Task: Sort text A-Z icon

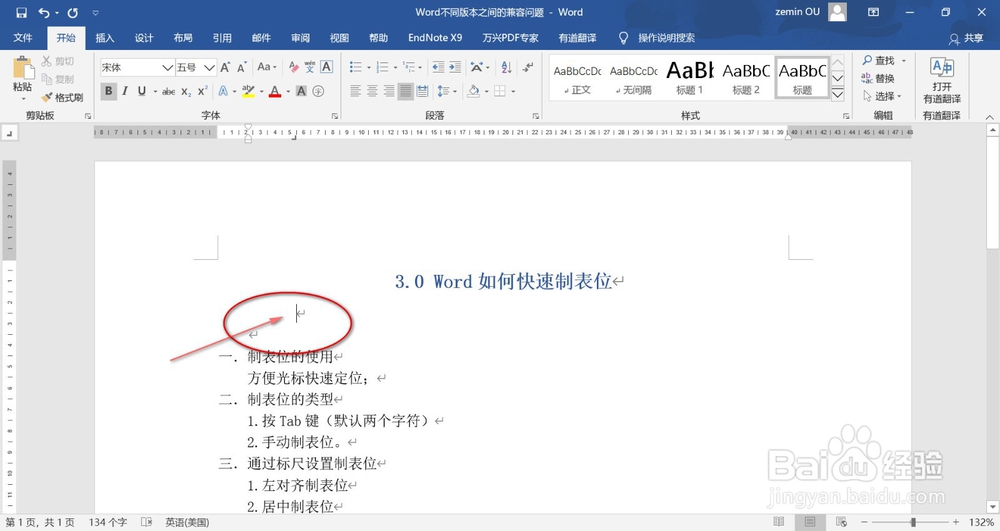Action: [506, 67]
